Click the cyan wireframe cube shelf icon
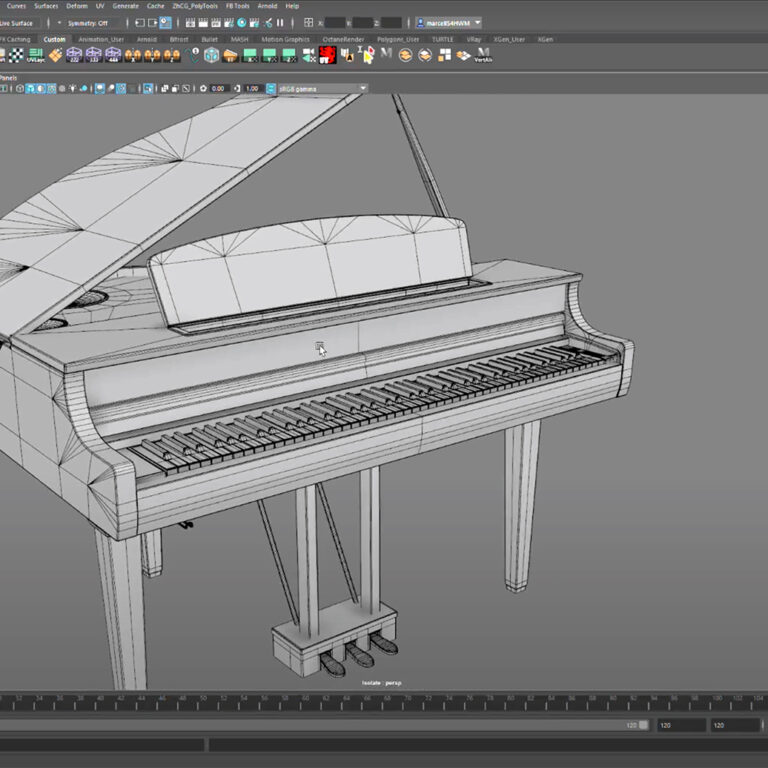Viewport: 768px width, 768px height. [211, 55]
